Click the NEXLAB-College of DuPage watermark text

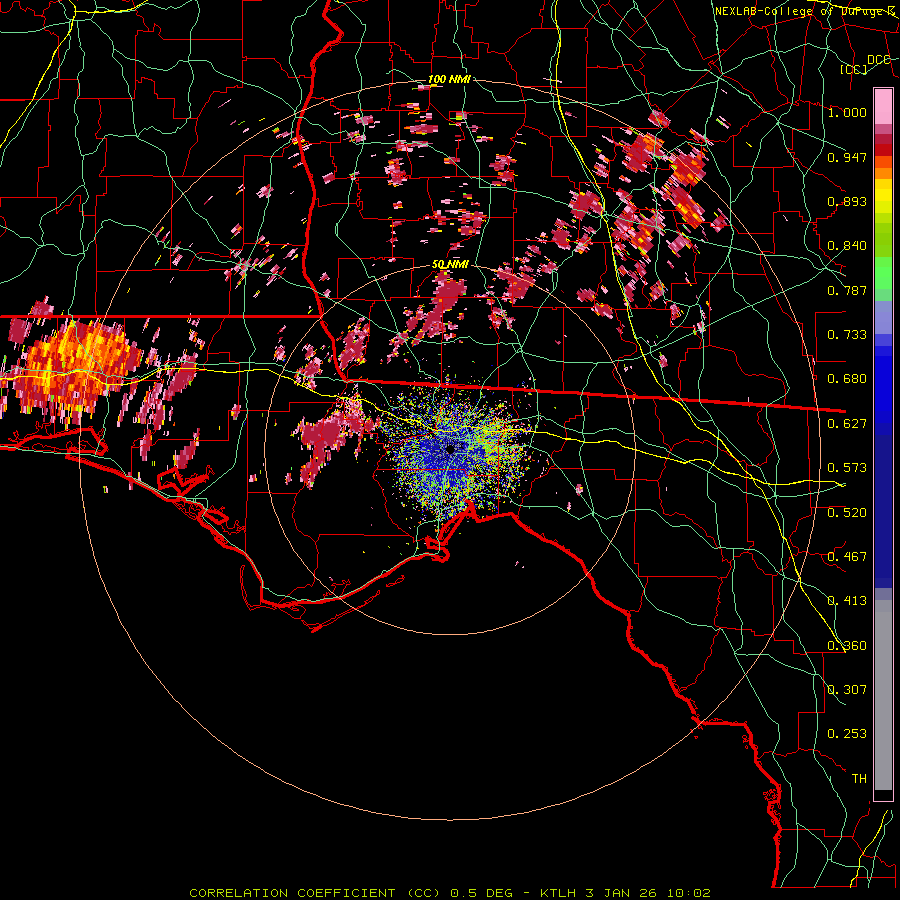[805, 11]
